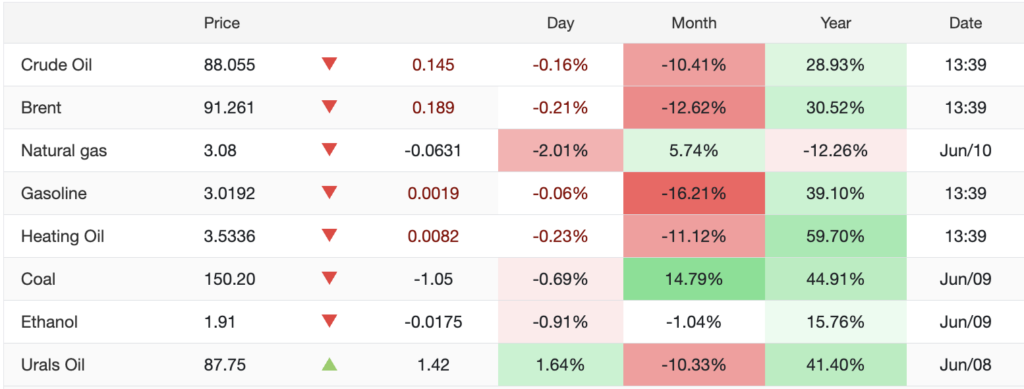Open the Coal commodity link
The width and height of the screenshot is (1024, 389).
(38, 279)
